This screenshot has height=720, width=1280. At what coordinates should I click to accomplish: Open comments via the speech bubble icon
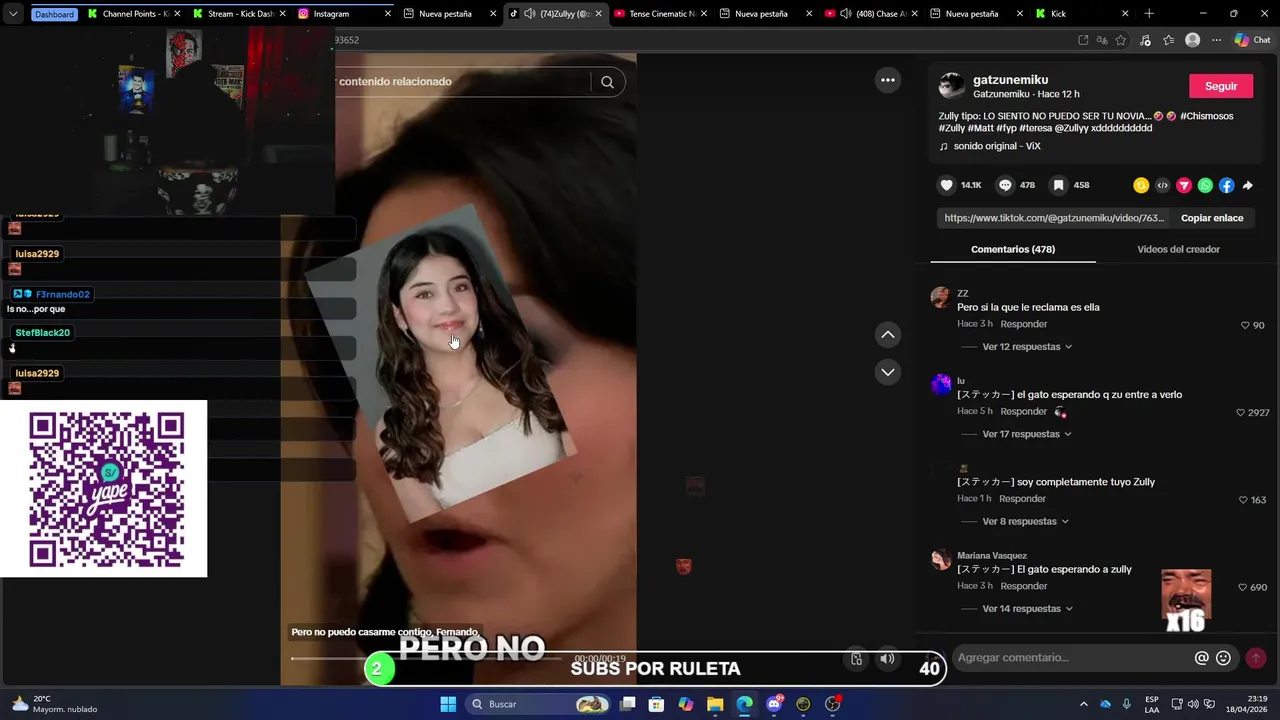(1005, 185)
